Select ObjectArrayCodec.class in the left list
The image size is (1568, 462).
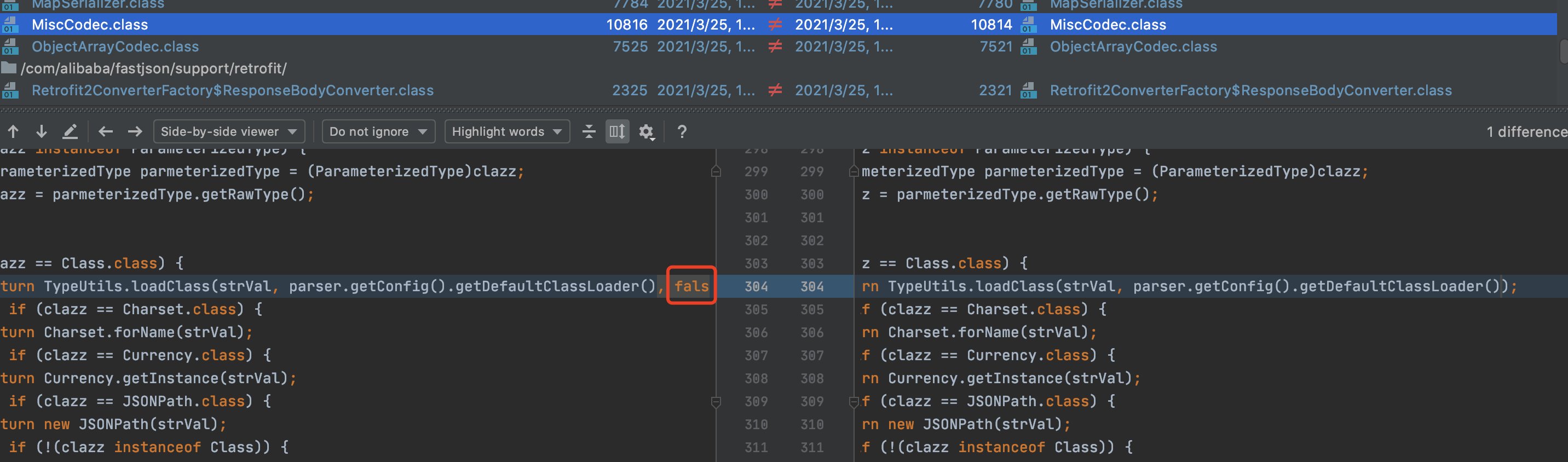tap(115, 47)
